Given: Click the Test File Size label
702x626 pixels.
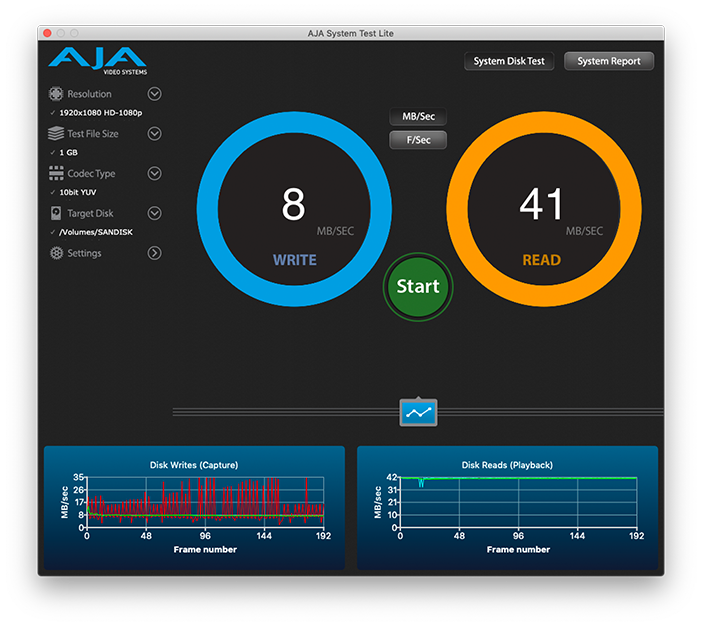Looking at the screenshot, I should point(93,133).
